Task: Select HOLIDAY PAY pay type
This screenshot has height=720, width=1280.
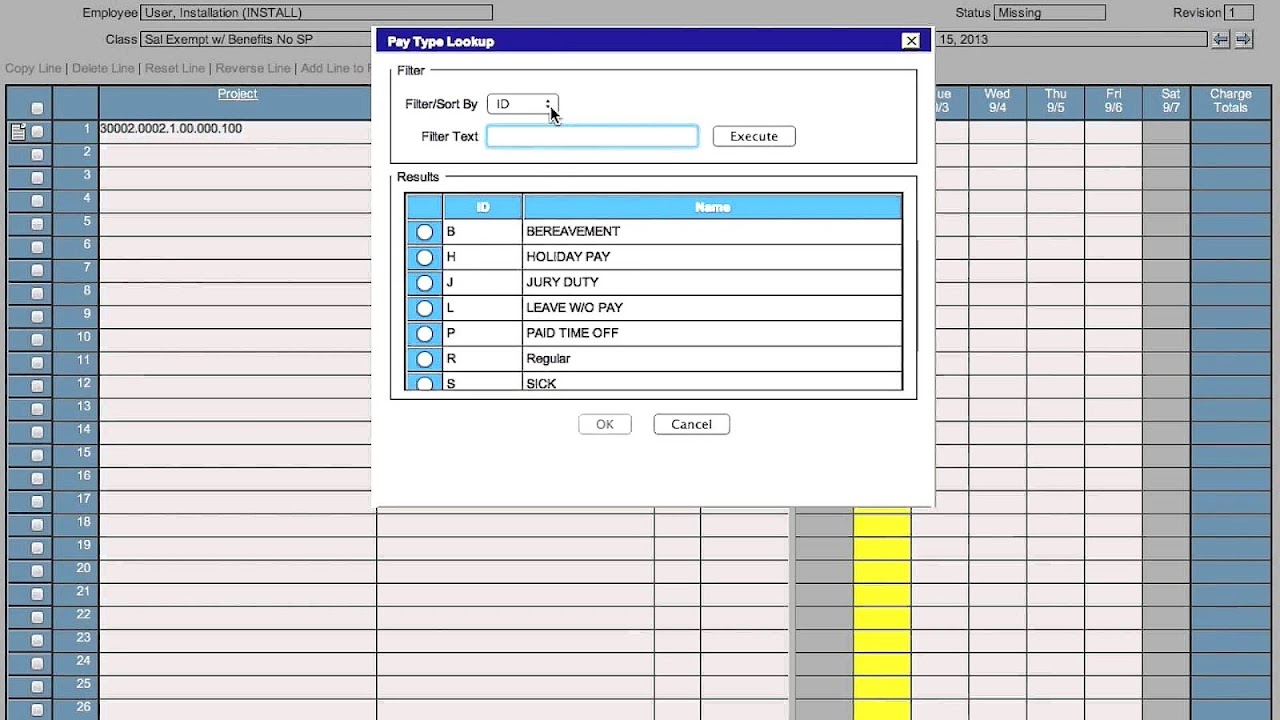Action: coord(424,257)
